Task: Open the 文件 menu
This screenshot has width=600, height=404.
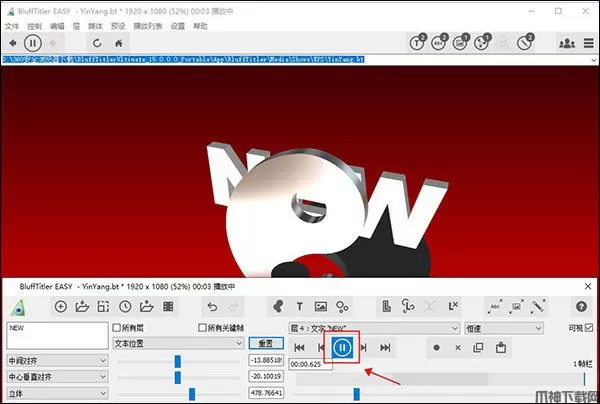Action: (x=12, y=25)
